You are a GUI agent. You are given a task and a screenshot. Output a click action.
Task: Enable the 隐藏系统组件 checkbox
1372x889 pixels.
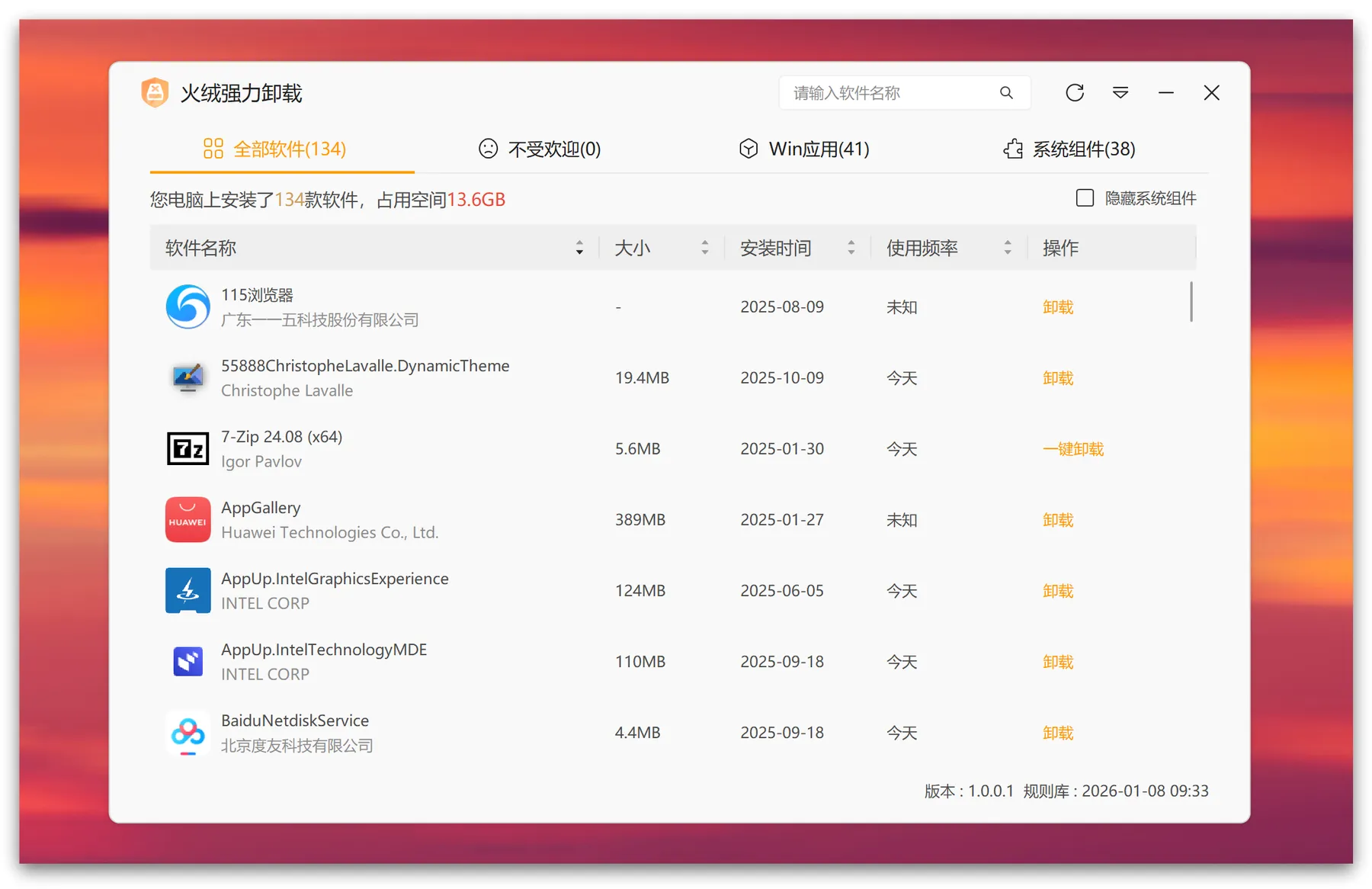pos(1083,197)
